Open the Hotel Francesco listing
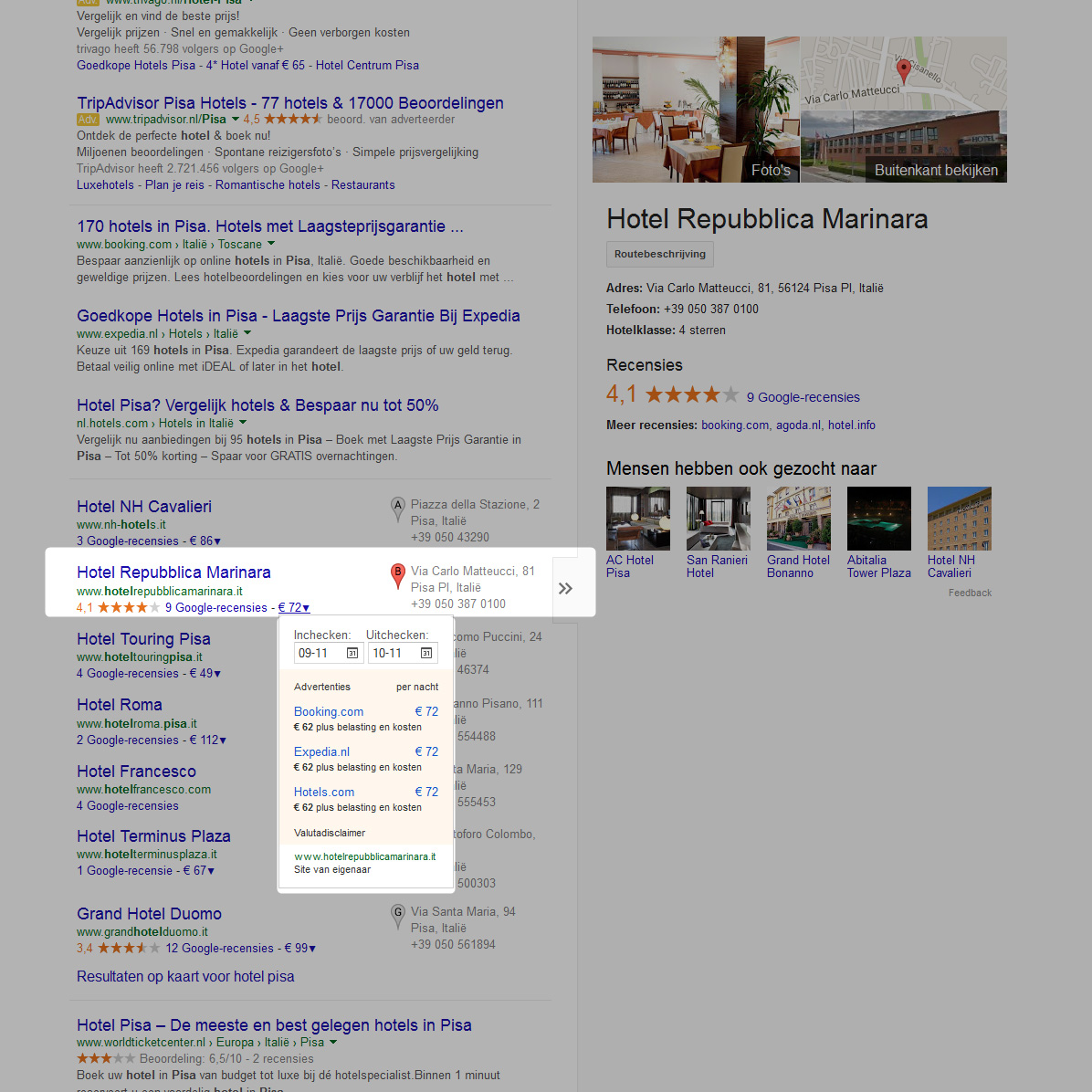 click(x=137, y=771)
